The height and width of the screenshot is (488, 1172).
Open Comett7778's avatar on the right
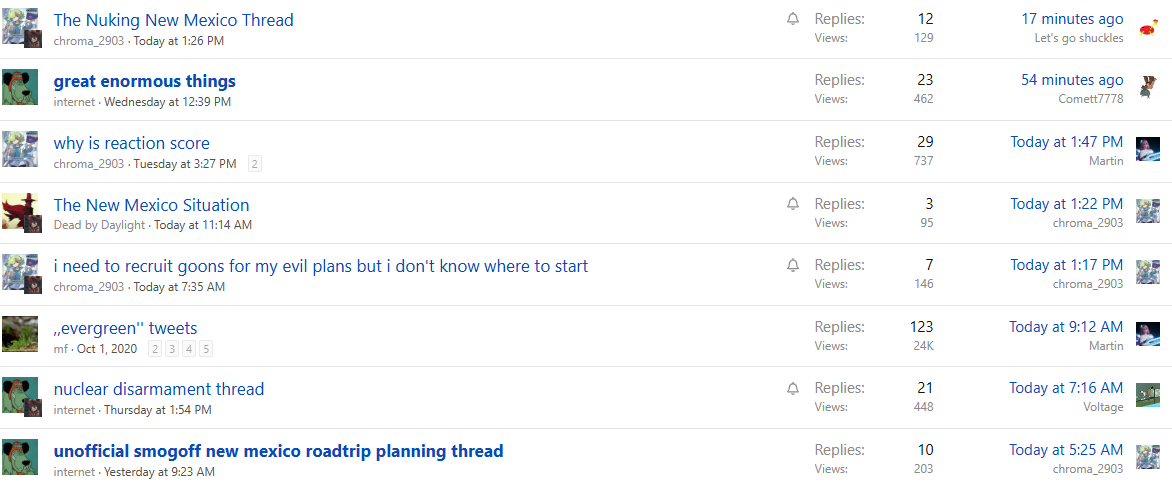click(1148, 86)
